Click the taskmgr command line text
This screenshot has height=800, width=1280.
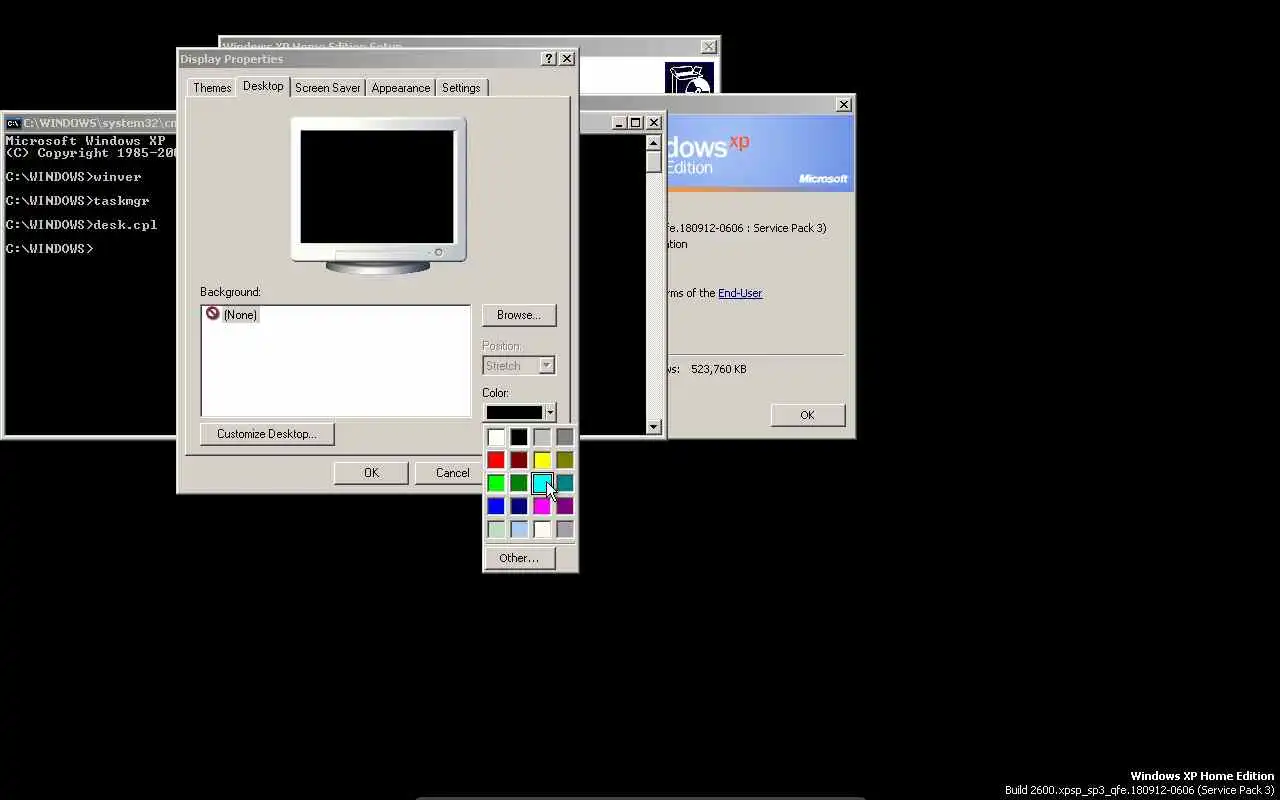tap(121, 201)
